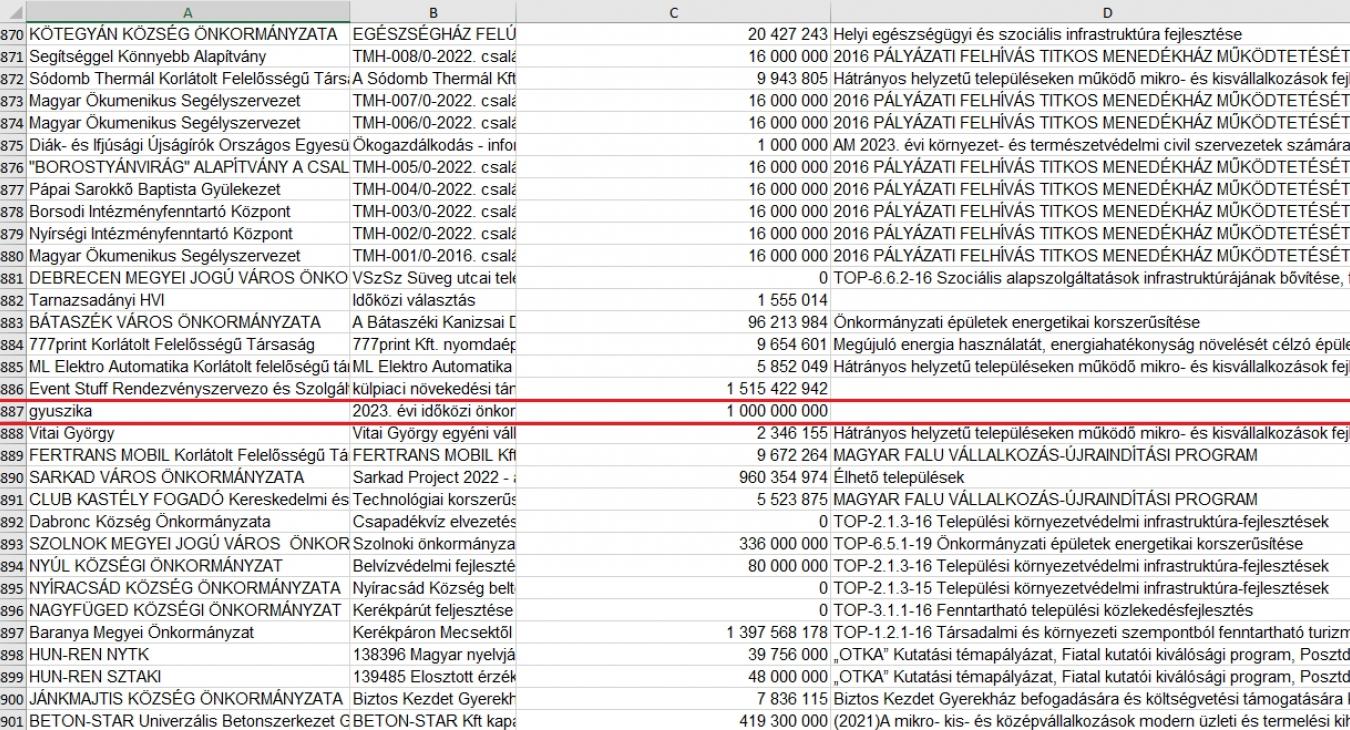Click Csapadékvíz elvezetés cell
Image resolution: width=1350 pixels, height=730 pixels.
[x=433, y=521]
